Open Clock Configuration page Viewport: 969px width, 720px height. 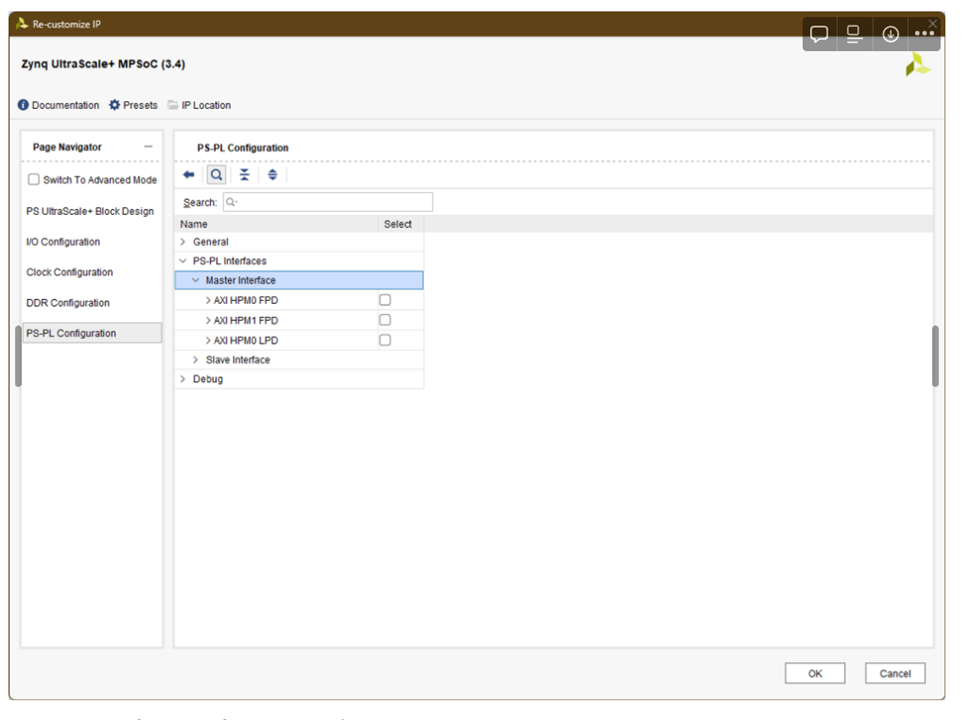(70, 272)
